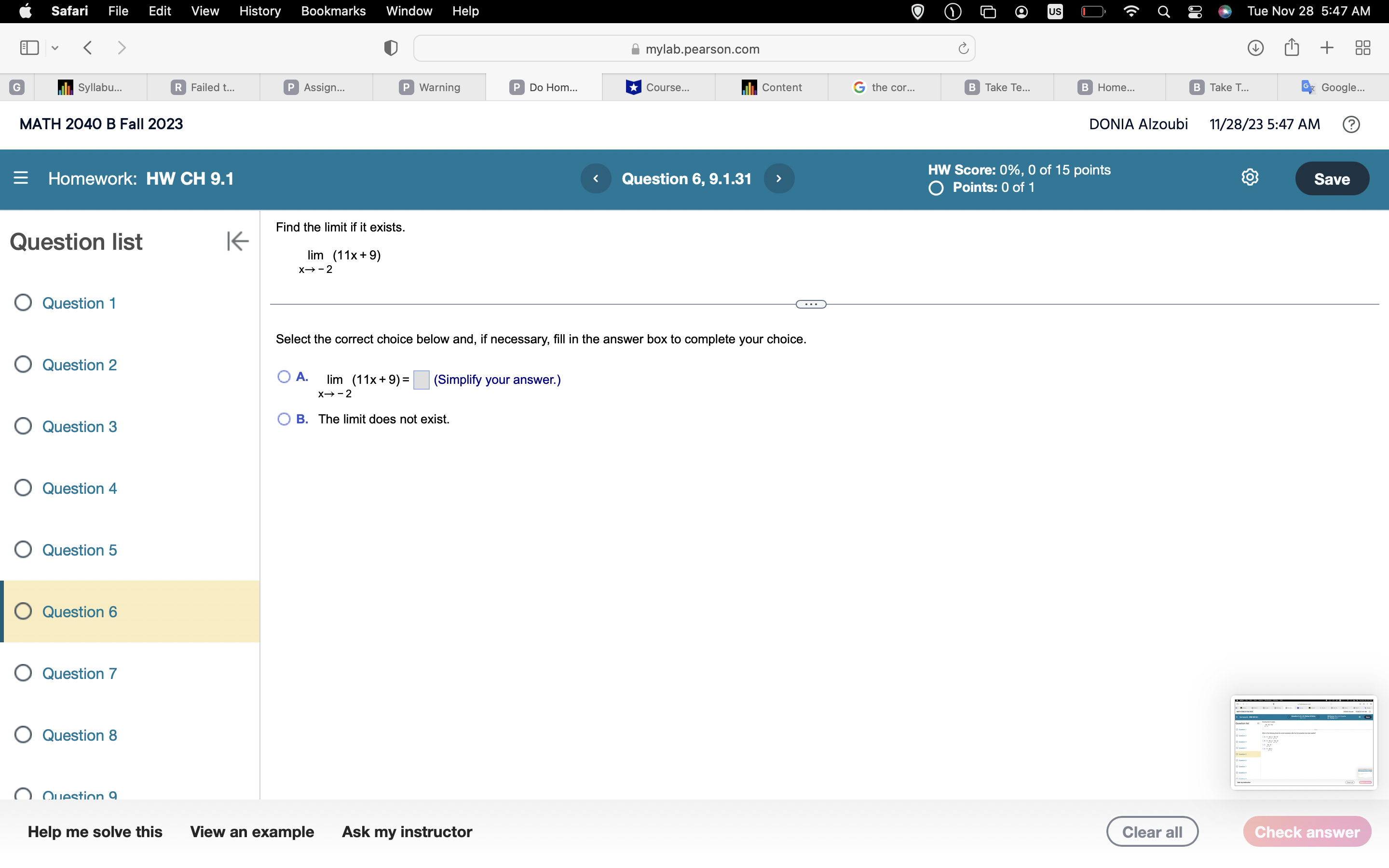
Task: Select the Question 3 circle in question list
Action: (x=23, y=425)
